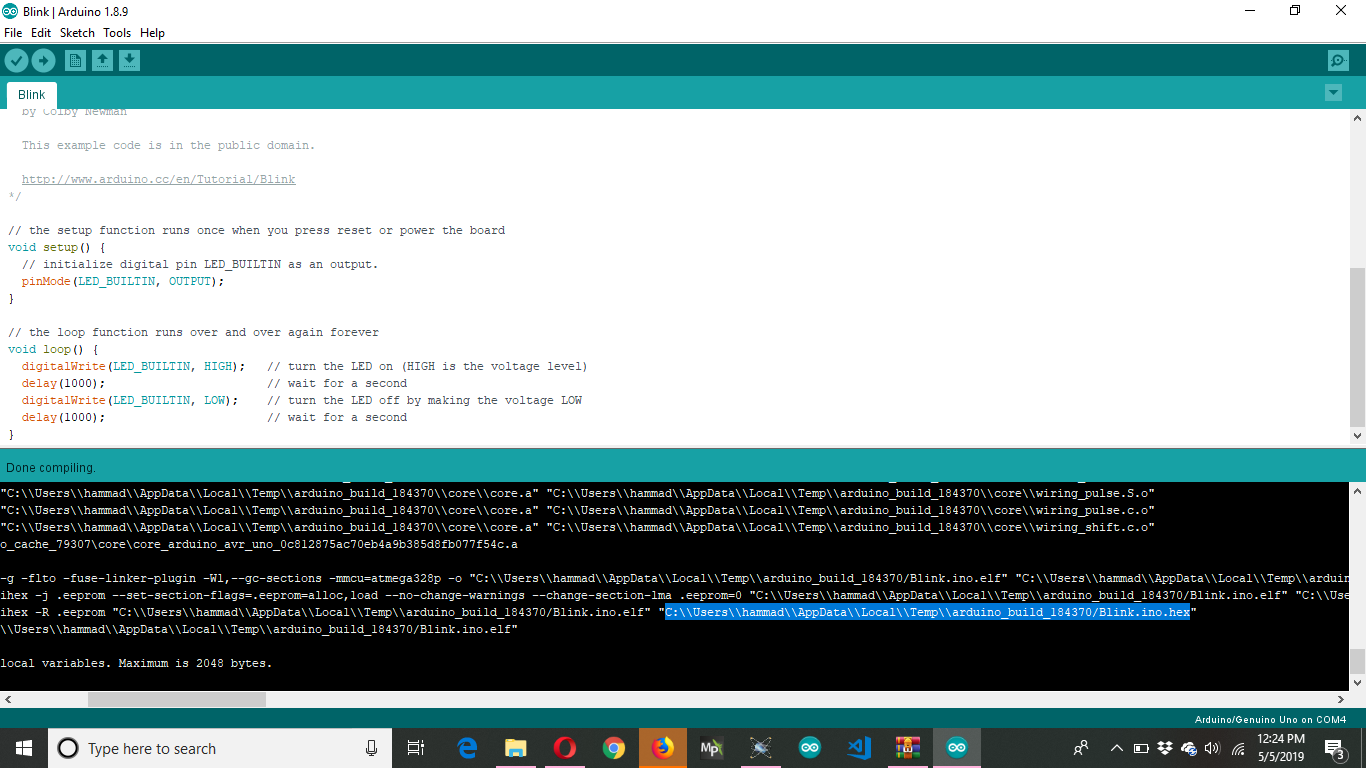Click the taskbar microphone icon

coord(372,748)
